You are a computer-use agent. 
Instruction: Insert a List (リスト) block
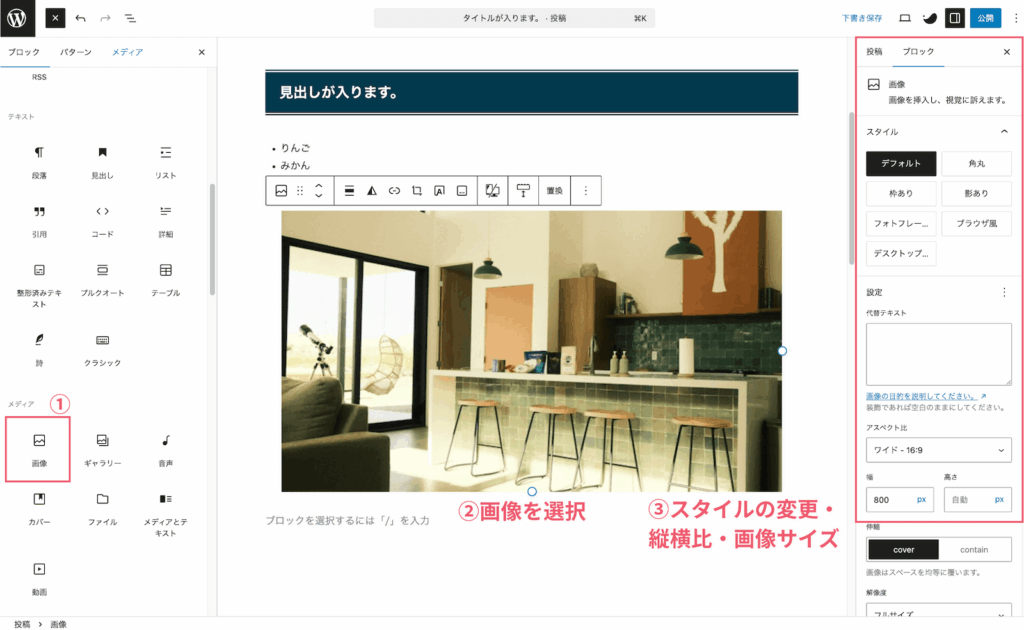pos(166,162)
